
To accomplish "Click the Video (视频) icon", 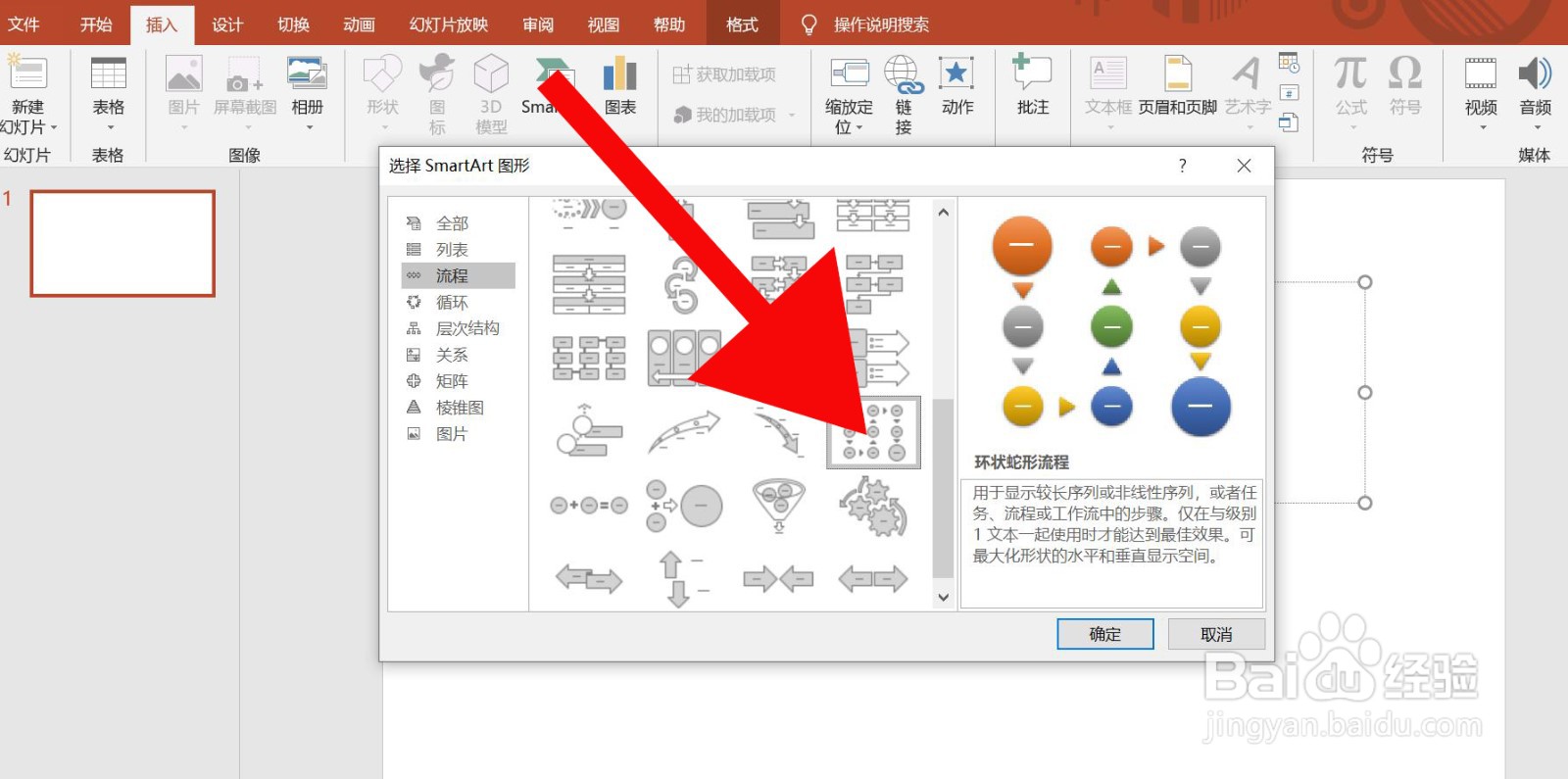I will click(1480, 73).
